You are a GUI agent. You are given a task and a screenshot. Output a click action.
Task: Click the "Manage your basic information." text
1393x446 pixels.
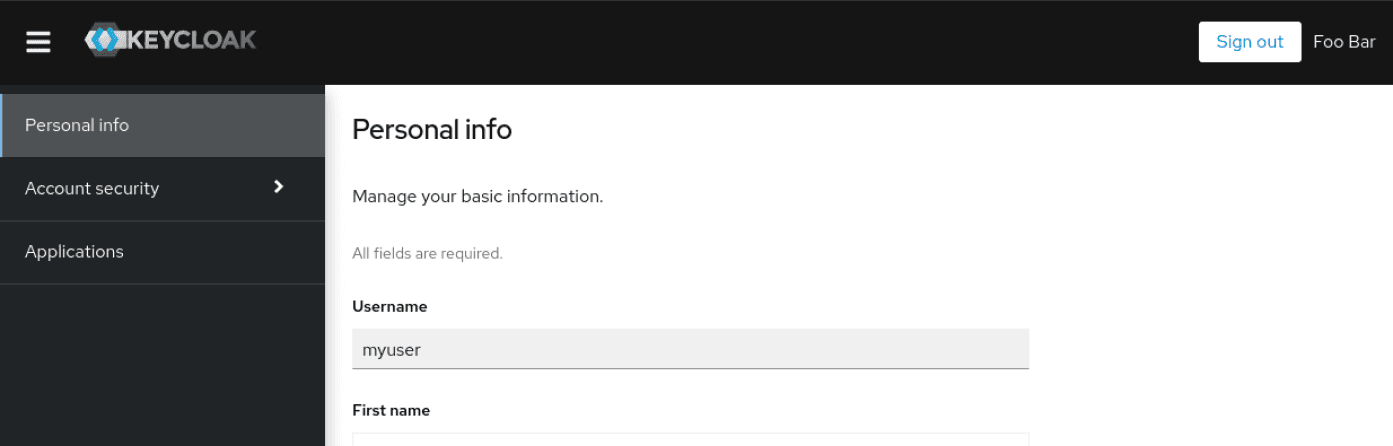point(477,196)
